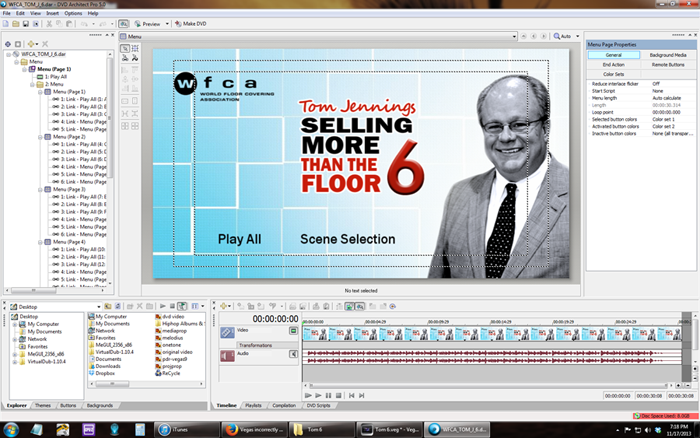Image resolution: width=700 pixels, height=438 pixels.
Task: Select the Dropbox folder in Explorer list
Action: [101, 373]
